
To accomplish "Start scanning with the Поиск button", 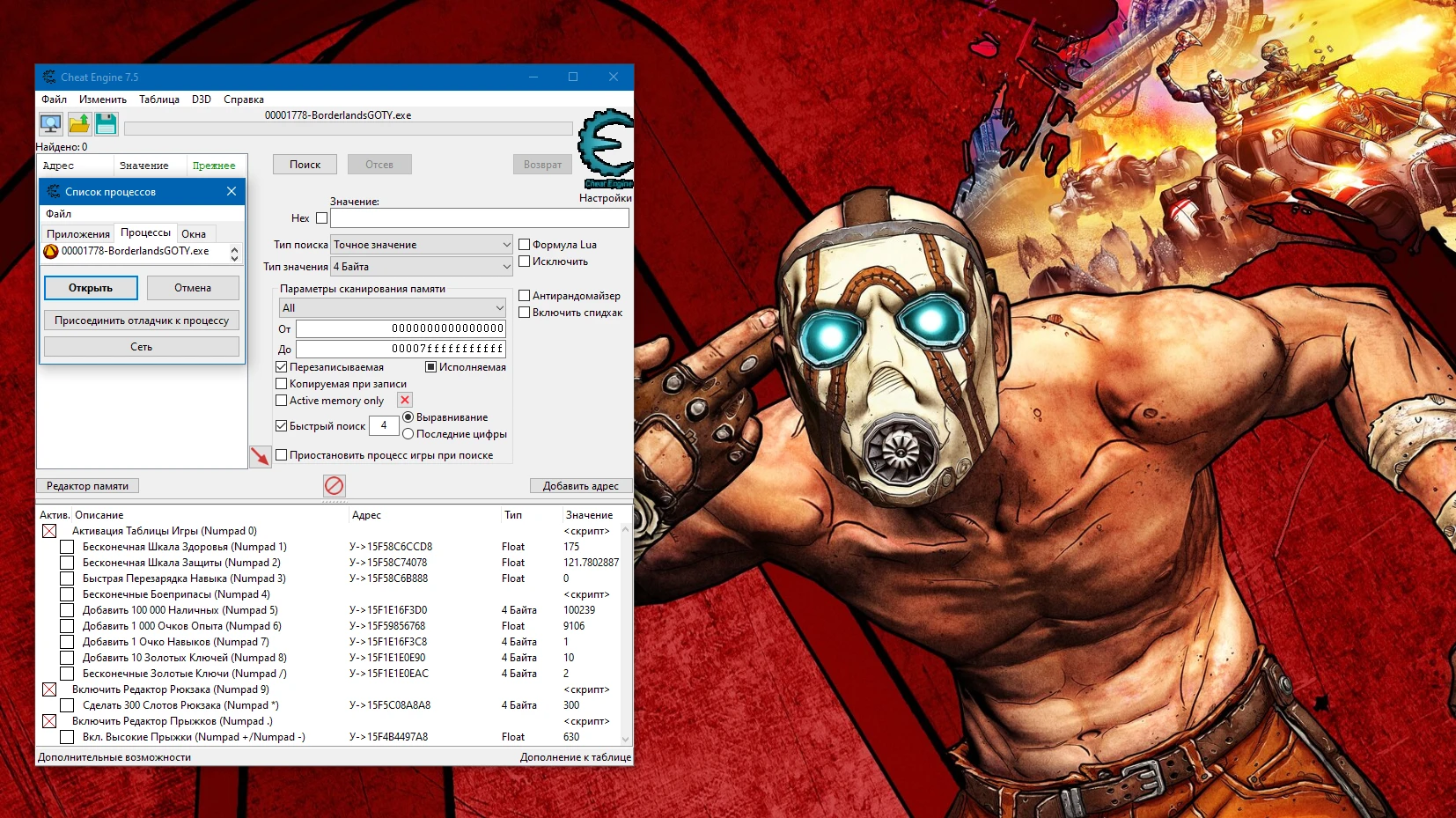I will [305, 164].
